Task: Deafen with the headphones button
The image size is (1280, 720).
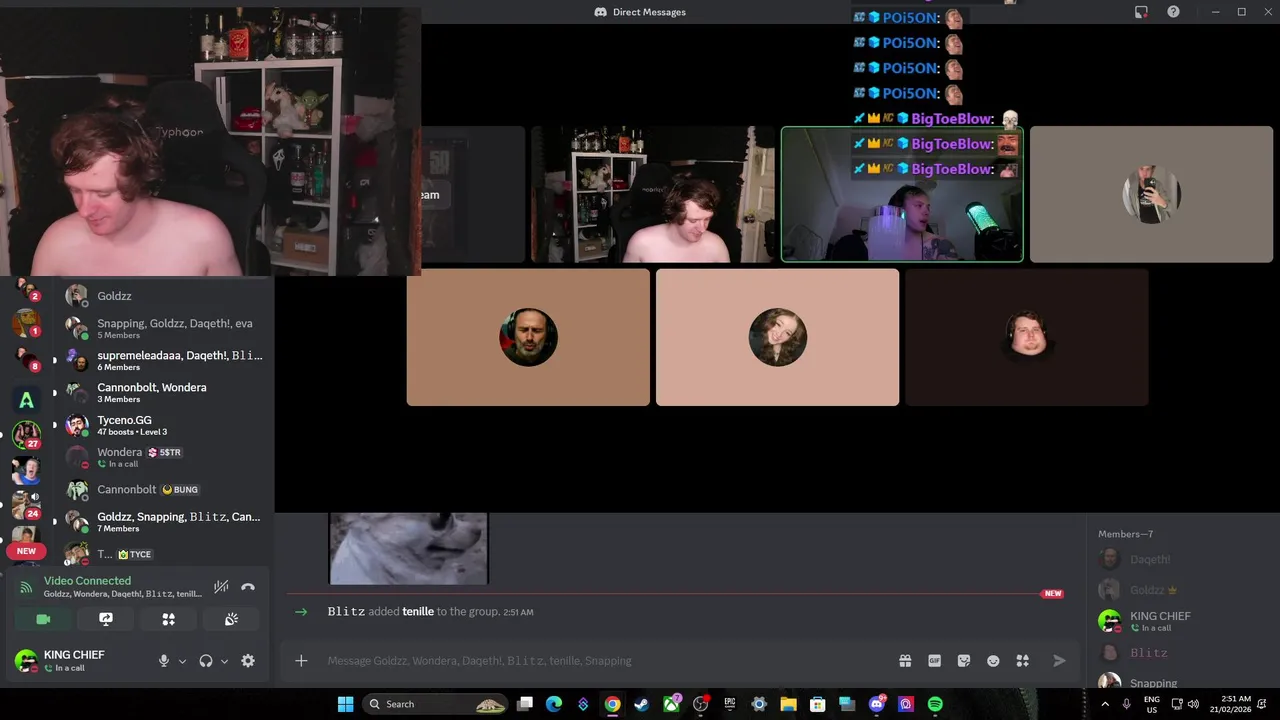Action: coord(206,661)
